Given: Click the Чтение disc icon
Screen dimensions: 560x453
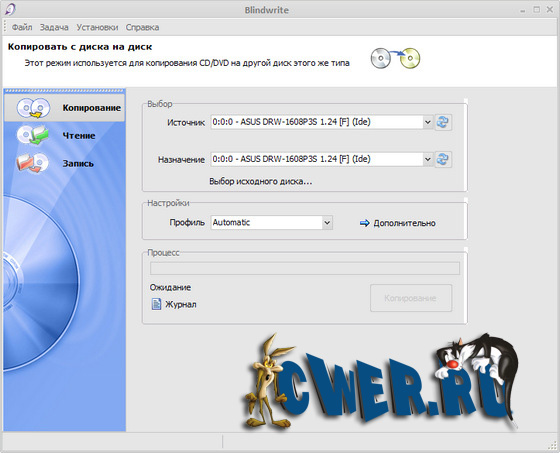Looking at the screenshot, I should click(x=32, y=135).
